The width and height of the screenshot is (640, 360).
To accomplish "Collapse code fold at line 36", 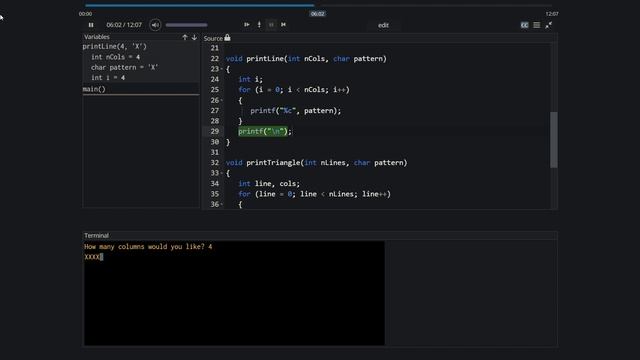I will [222, 204].
